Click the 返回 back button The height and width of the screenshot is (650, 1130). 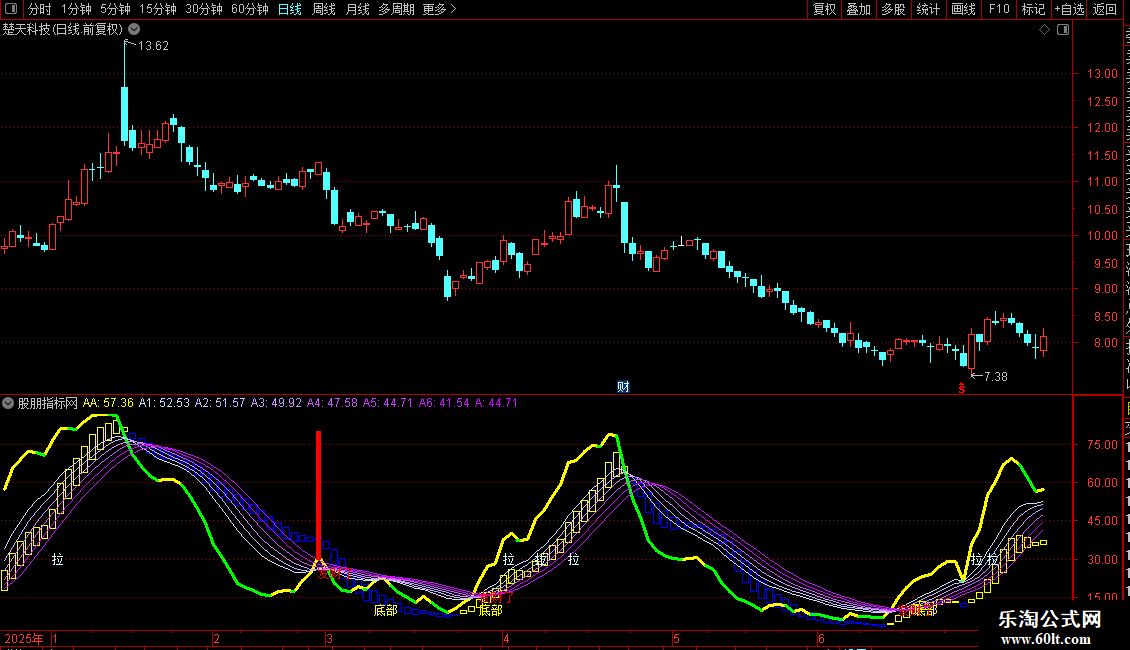pos(1105,9)
